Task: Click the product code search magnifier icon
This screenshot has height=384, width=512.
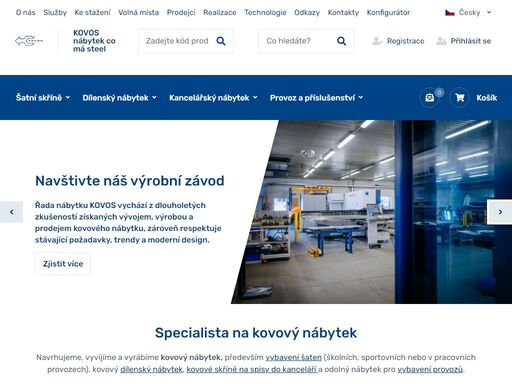Action: pyautogui.click(x=221, y=41)
